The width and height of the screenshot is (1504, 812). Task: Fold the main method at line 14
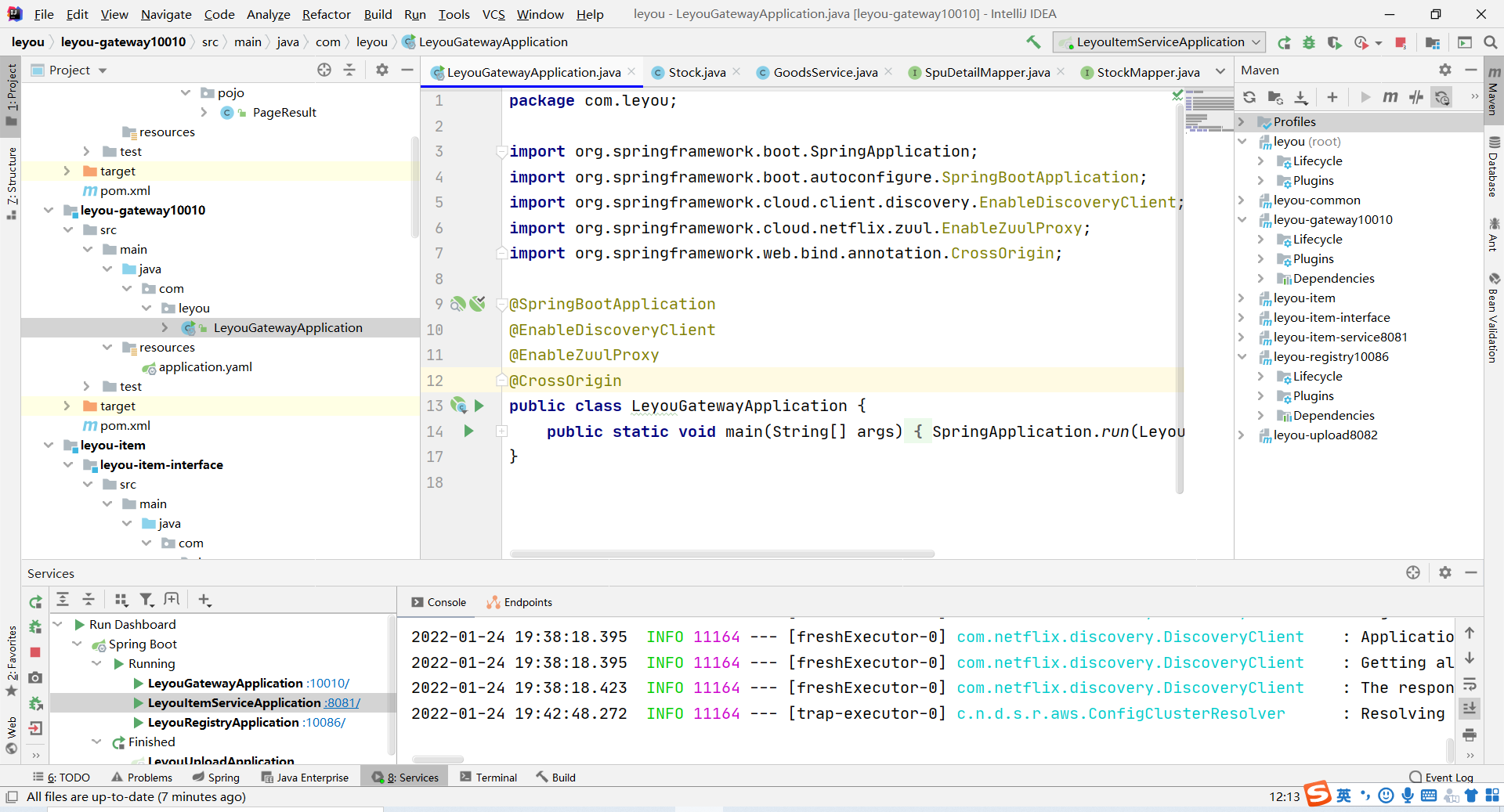tap(501, 431)
